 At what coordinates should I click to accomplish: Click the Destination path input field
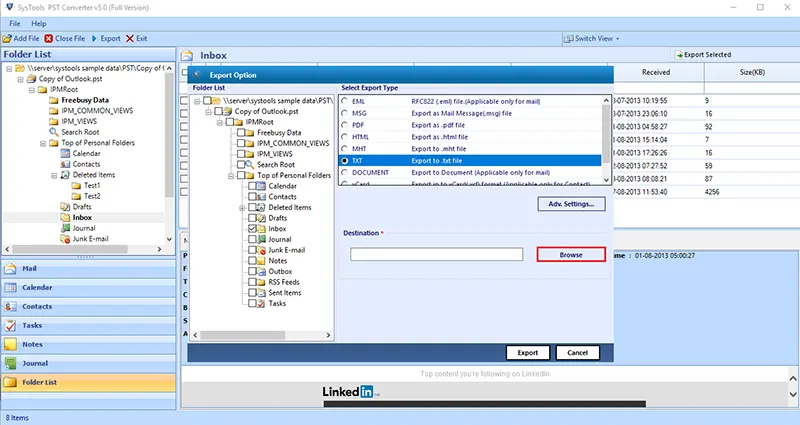coord(436,254)
